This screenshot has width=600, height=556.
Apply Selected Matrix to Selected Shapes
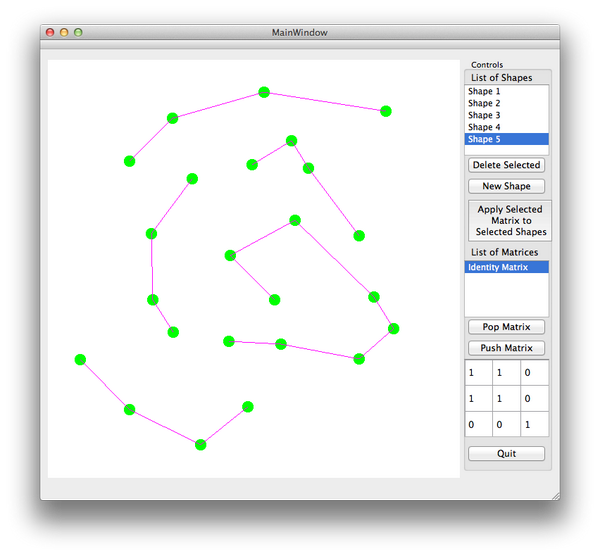pyautogui.click(x=510, y=221)
